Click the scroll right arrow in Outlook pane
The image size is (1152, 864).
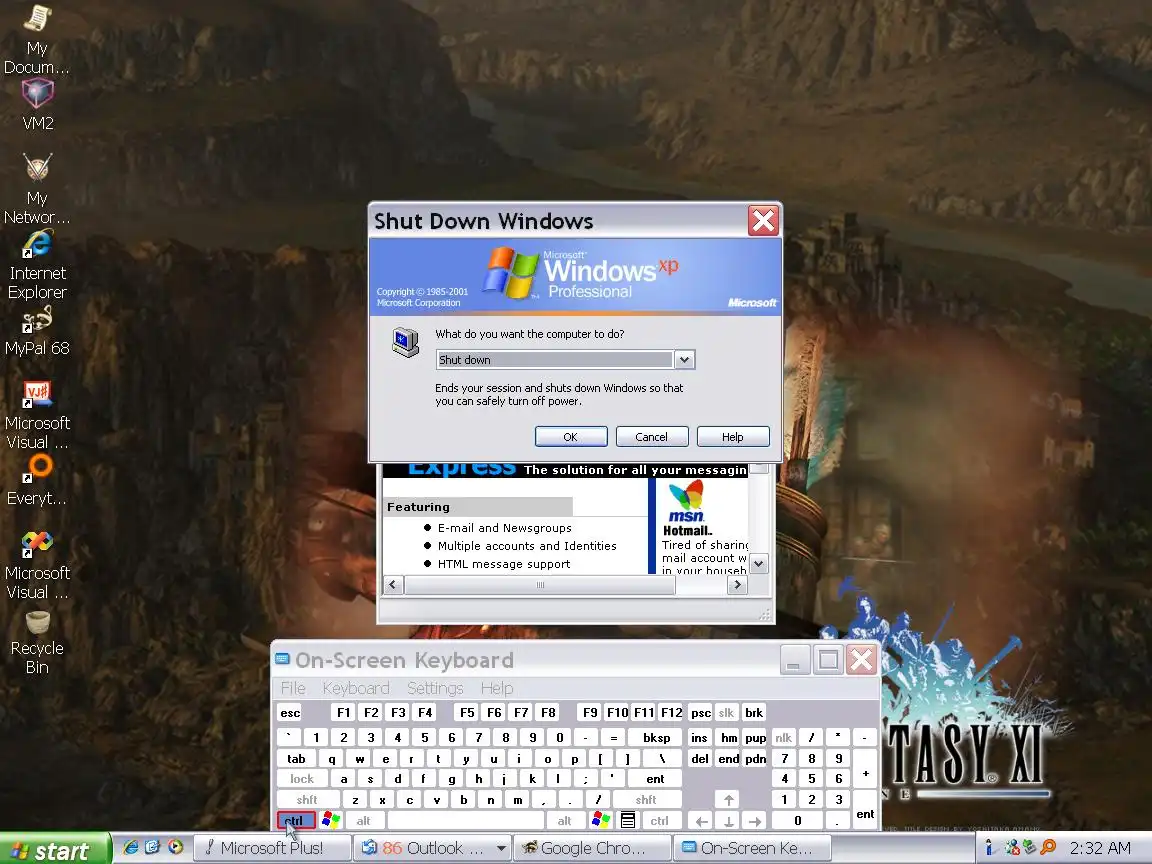pos(737,585)
